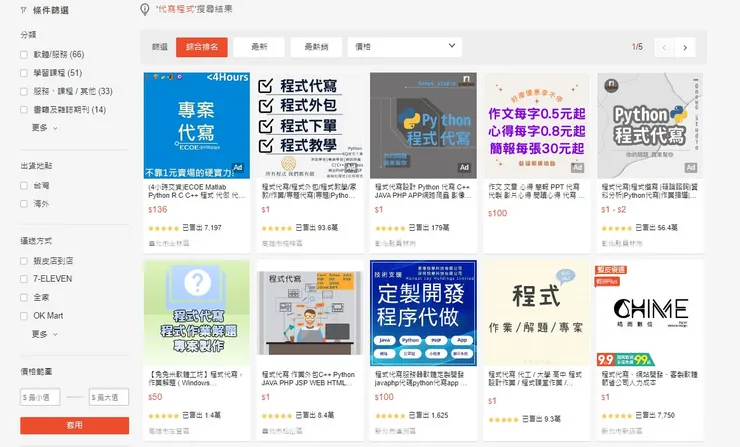Click the 9.9 promo banner under CHIME
Viewport: 740px width, 447px height.
pos(626,360)
